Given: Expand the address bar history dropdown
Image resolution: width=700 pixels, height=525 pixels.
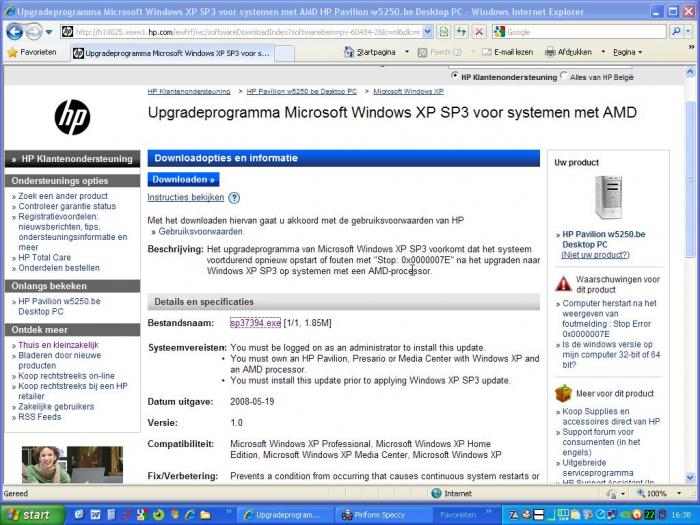Looking at the screenshot, I should [x=428, y=32].
